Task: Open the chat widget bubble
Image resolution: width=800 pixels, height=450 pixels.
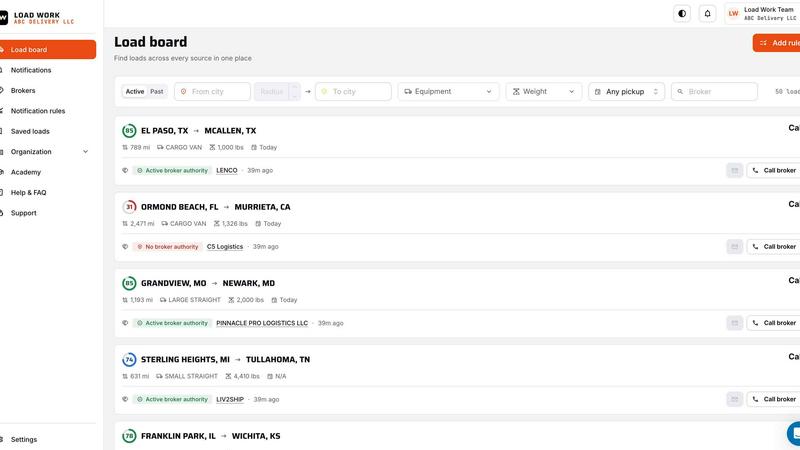Action: click(794, 433)
